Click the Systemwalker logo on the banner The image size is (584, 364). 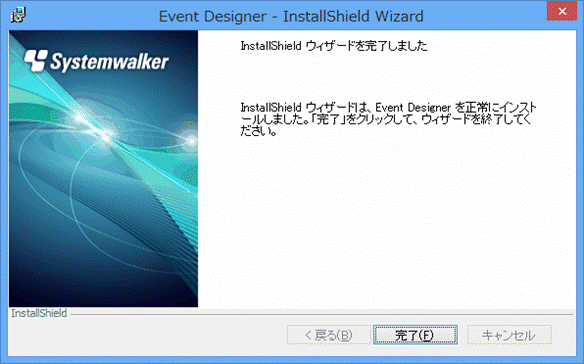(96, 61)
